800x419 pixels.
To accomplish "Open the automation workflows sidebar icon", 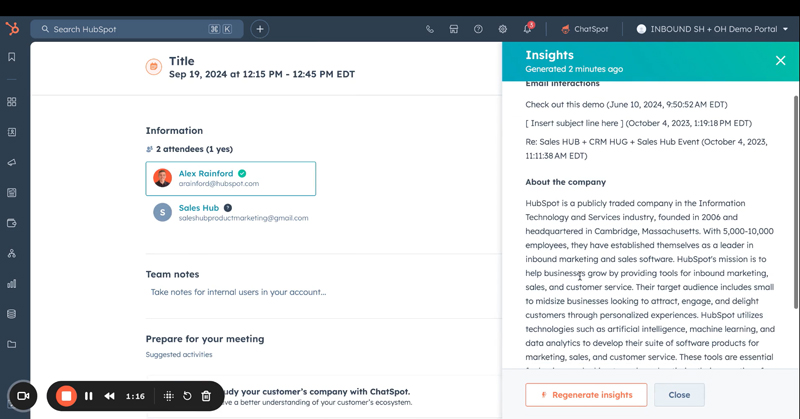I will pyautogui.click(x=12, y=253).
